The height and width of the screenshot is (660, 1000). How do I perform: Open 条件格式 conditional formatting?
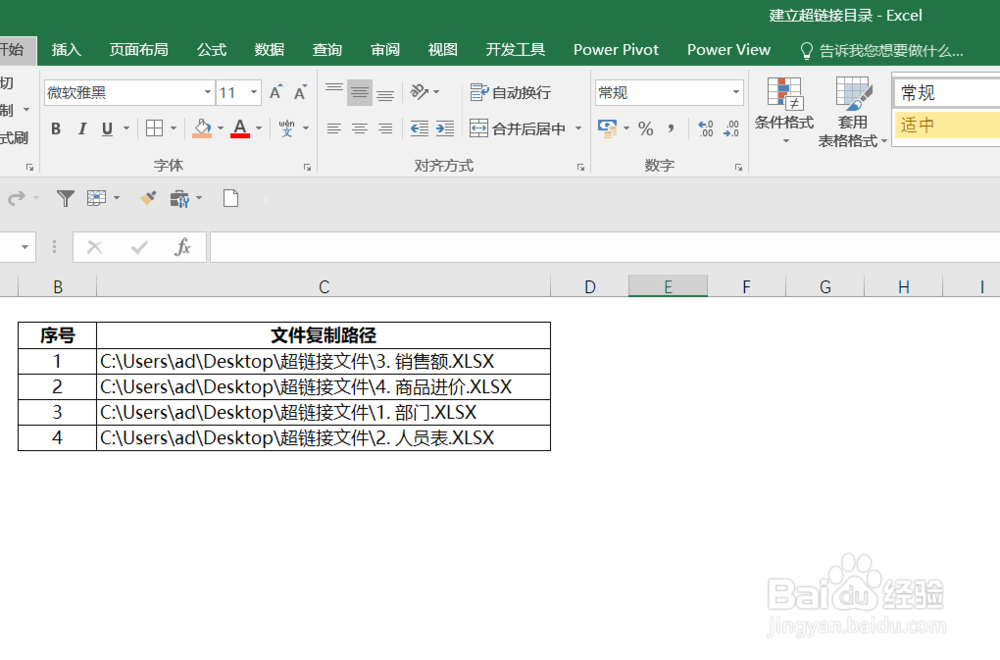point(784,110)
